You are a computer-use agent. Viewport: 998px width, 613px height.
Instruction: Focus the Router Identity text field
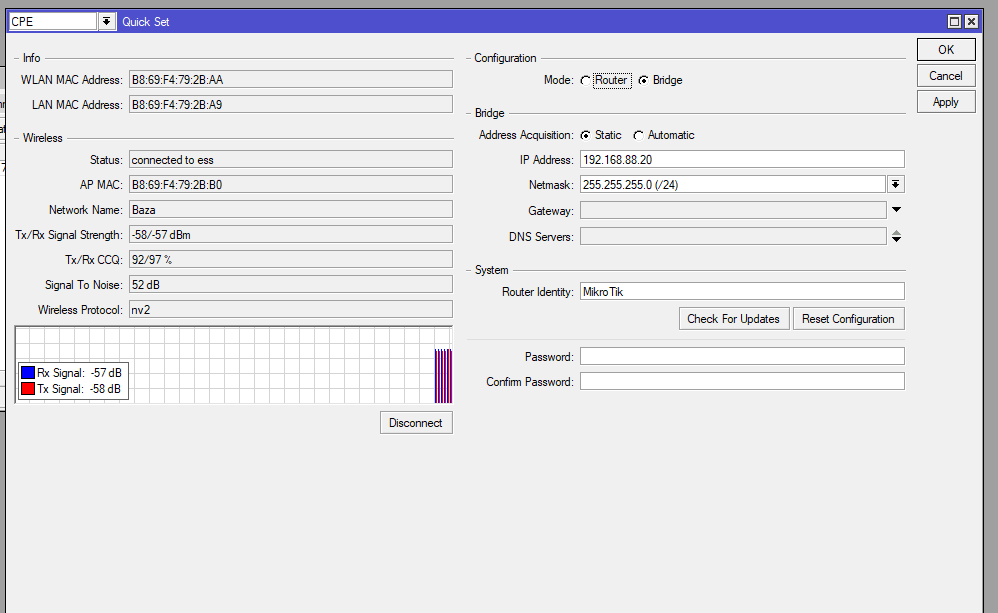[x=741, y=291]
